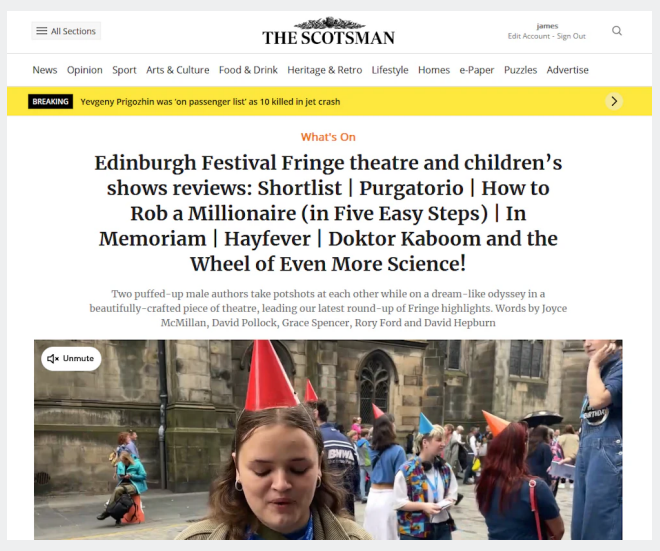Click The Scotsman logo

(x=328, y=31)
